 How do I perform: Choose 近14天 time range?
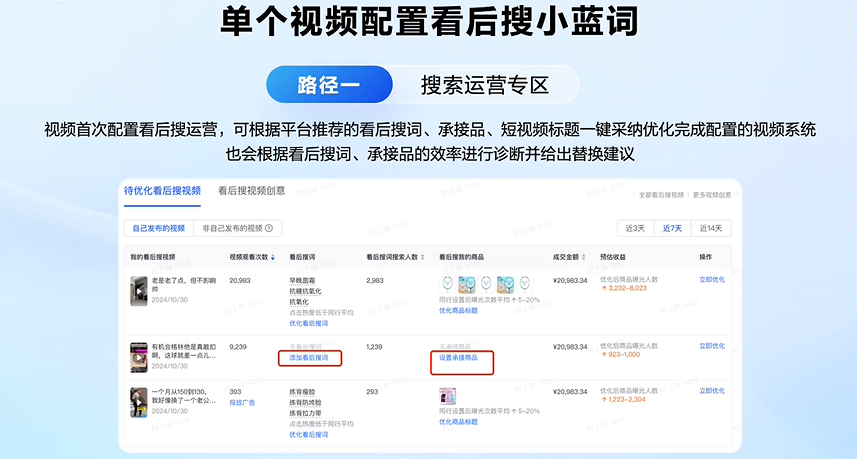click(x=712, y=228)
